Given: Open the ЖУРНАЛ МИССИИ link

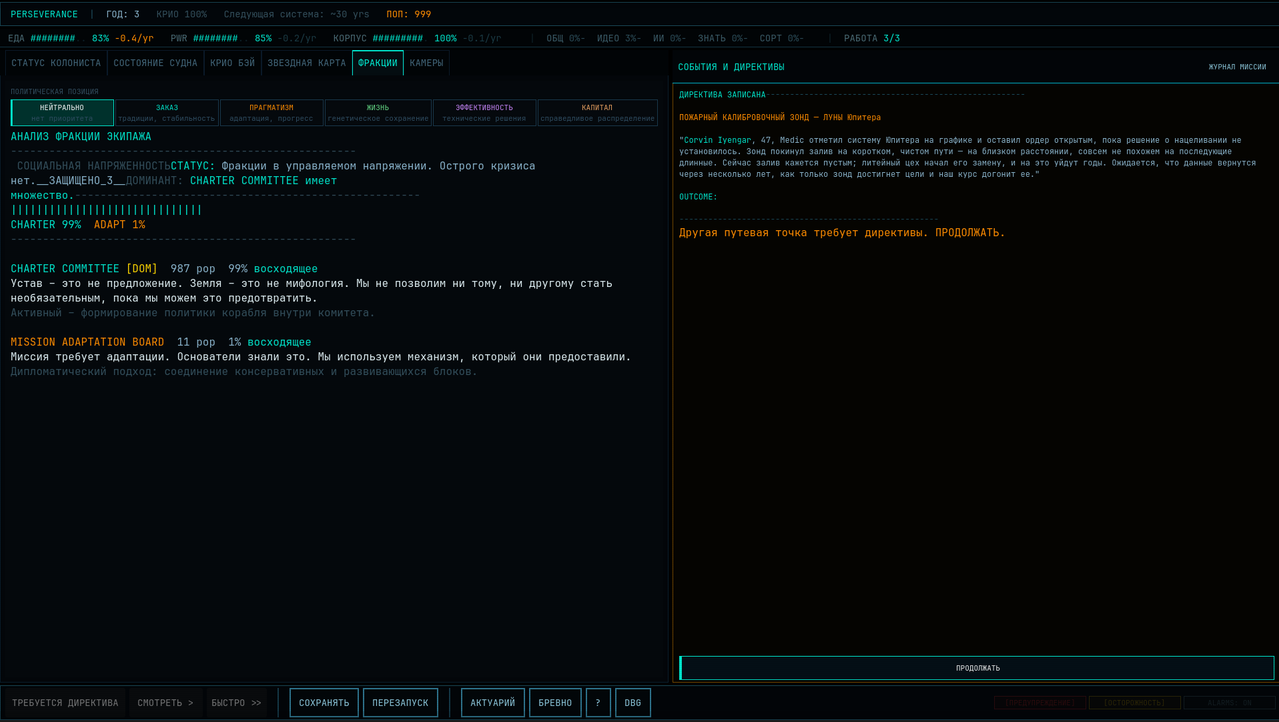Looking at the screenshot, I should pyautogui.click(x=1237, y=67).
